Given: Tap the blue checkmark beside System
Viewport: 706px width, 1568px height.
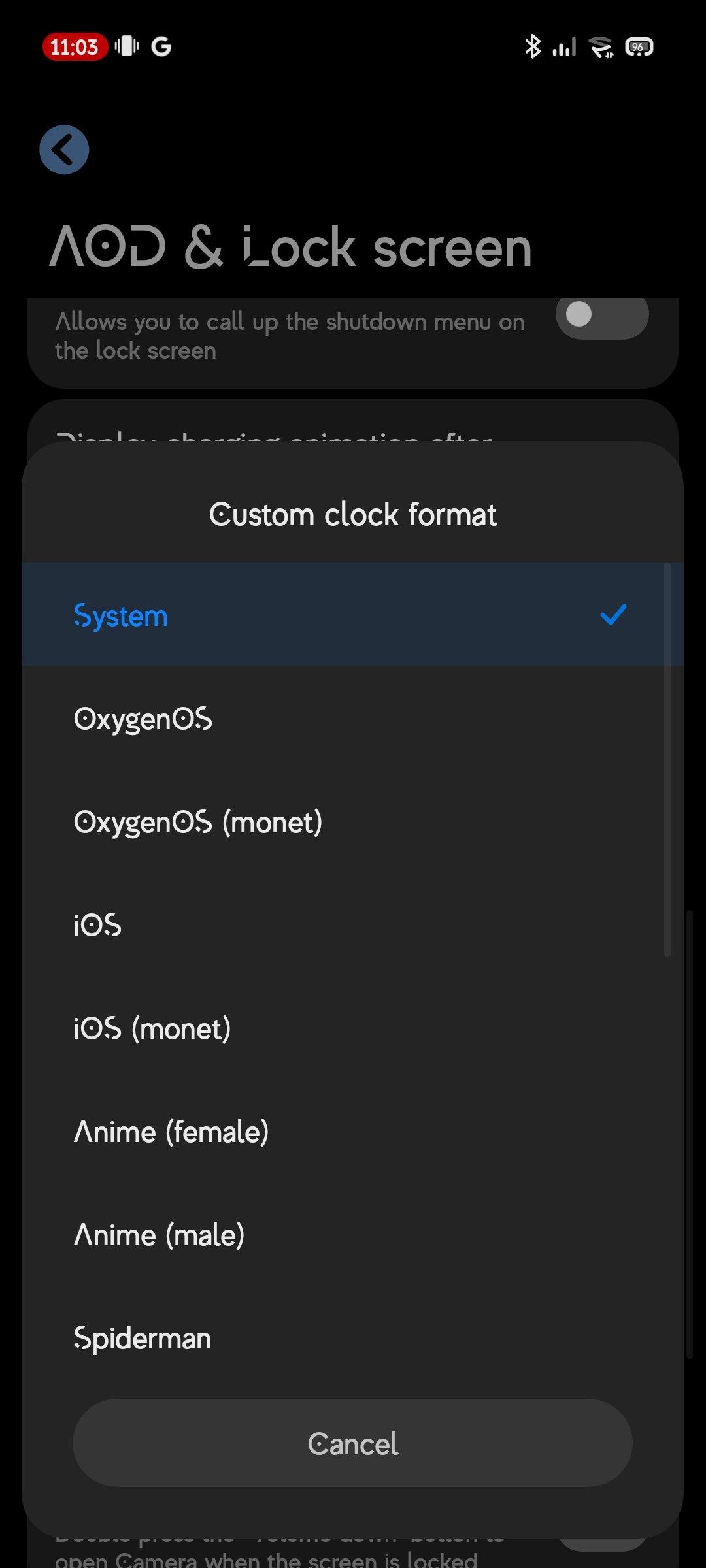Looking at the screenshot, I should point(613,615).
